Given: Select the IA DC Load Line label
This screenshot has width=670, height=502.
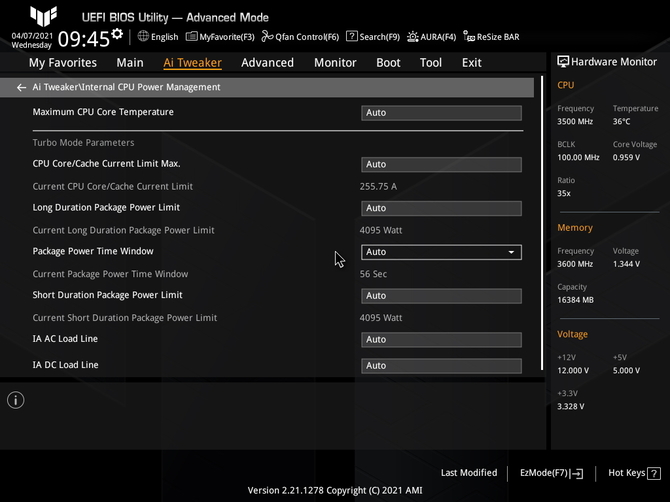Looking at the screenshot, I should [x=65, y=365].
